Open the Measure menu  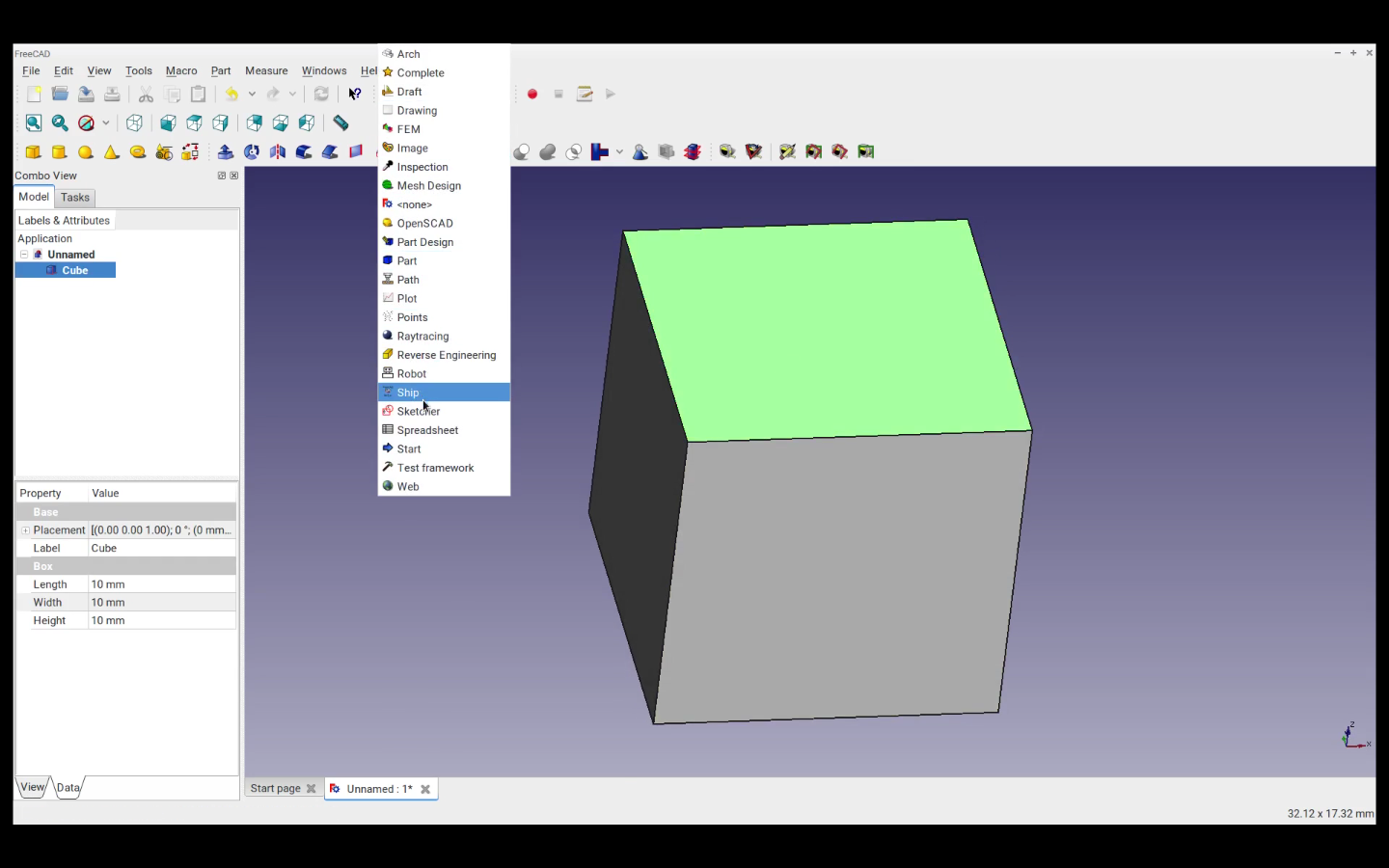pos(266,71)
